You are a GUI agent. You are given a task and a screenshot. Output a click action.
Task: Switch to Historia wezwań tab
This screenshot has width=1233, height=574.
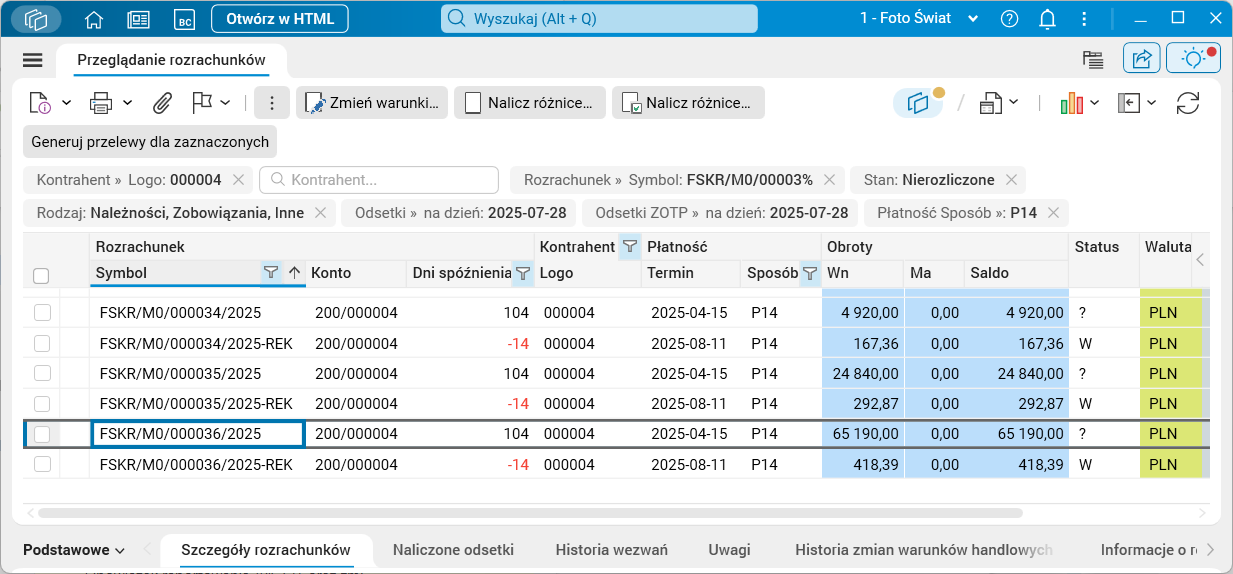pos(611,550)
